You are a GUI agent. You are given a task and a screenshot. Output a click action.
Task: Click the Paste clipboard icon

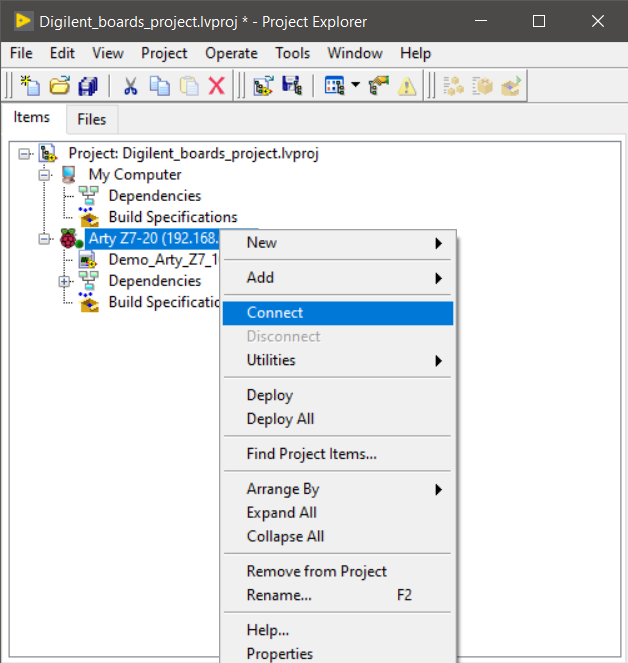pyautogui.click(x=189, y=86)
